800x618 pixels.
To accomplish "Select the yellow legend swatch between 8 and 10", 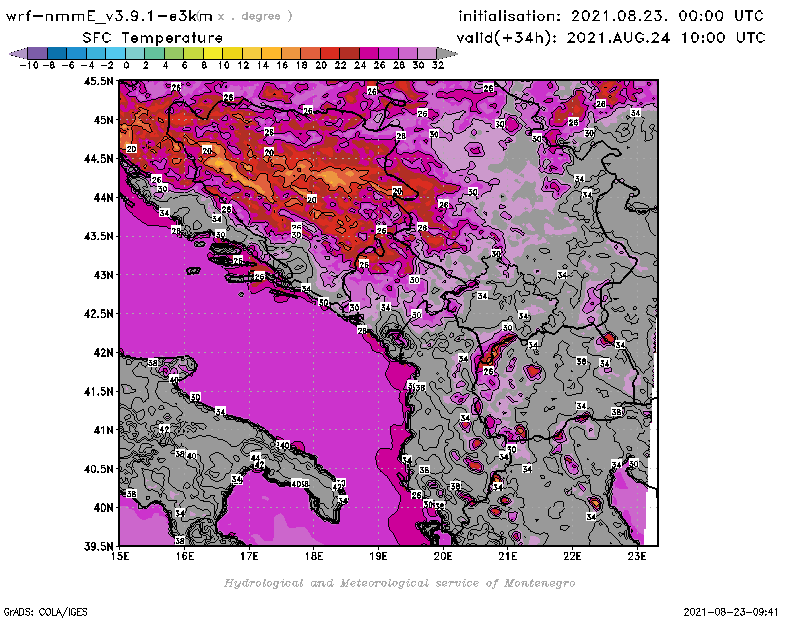I will tap(213, 53).
